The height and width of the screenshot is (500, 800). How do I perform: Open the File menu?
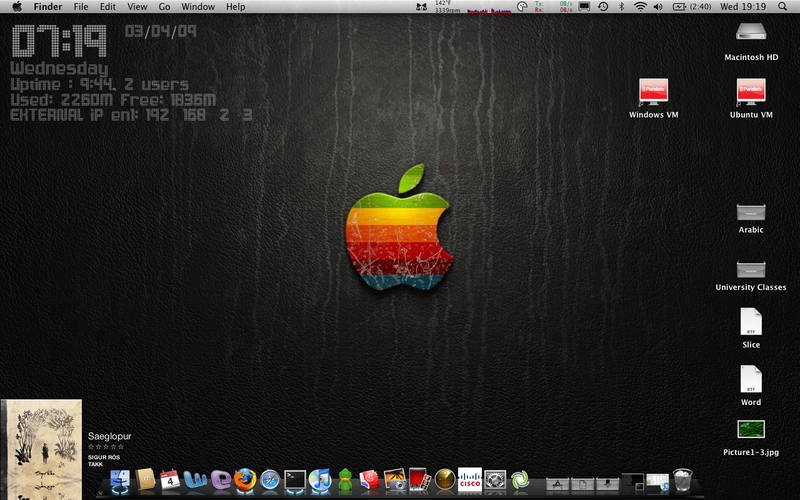tap(81, 7)
